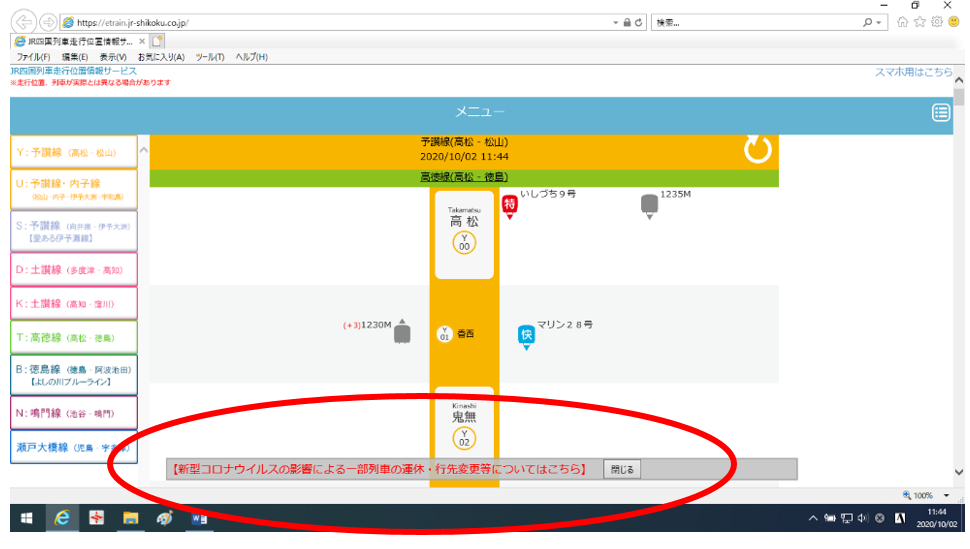The image size is (970, 549).
Task: Click the 高松 Y00 station box
Action: (x=464, y=235)
